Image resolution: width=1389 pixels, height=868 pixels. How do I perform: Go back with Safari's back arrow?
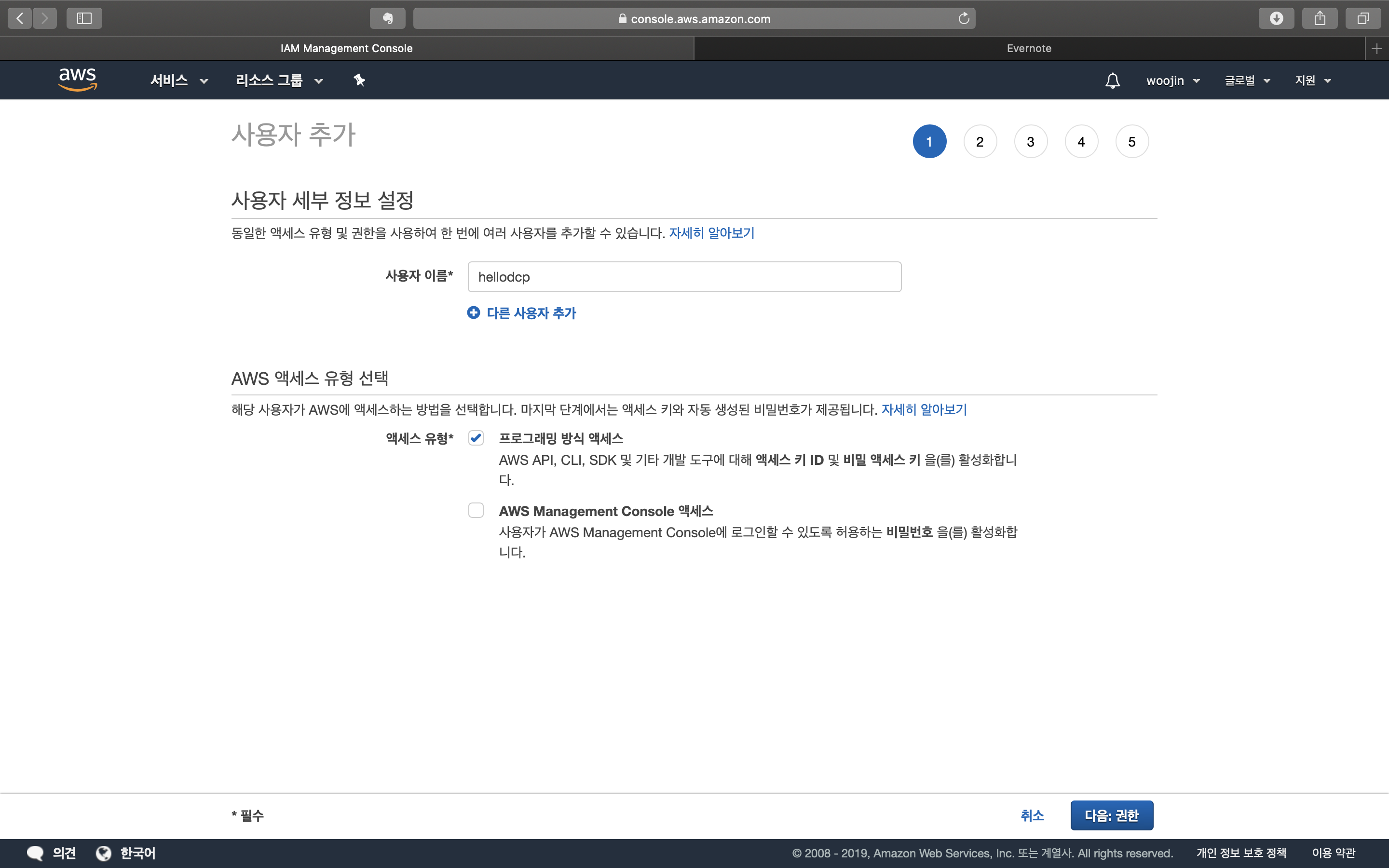coord(20,18)
